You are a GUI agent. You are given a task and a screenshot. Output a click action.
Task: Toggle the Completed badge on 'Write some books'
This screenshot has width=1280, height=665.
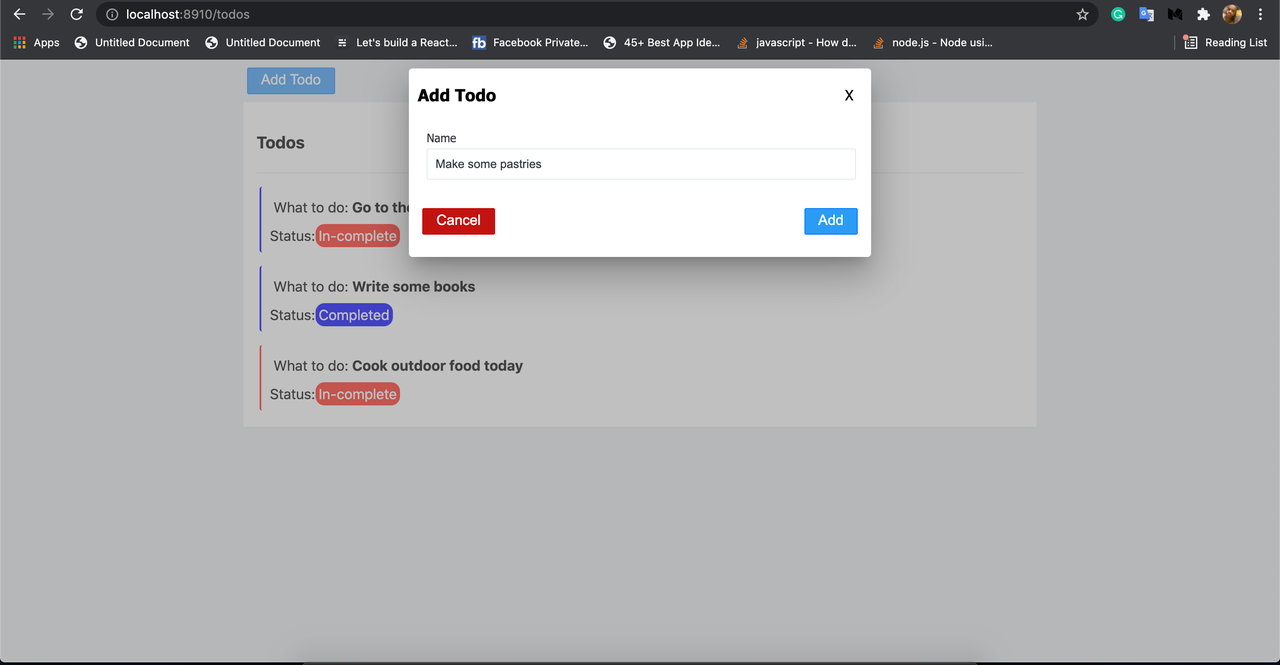pos(353,314)
